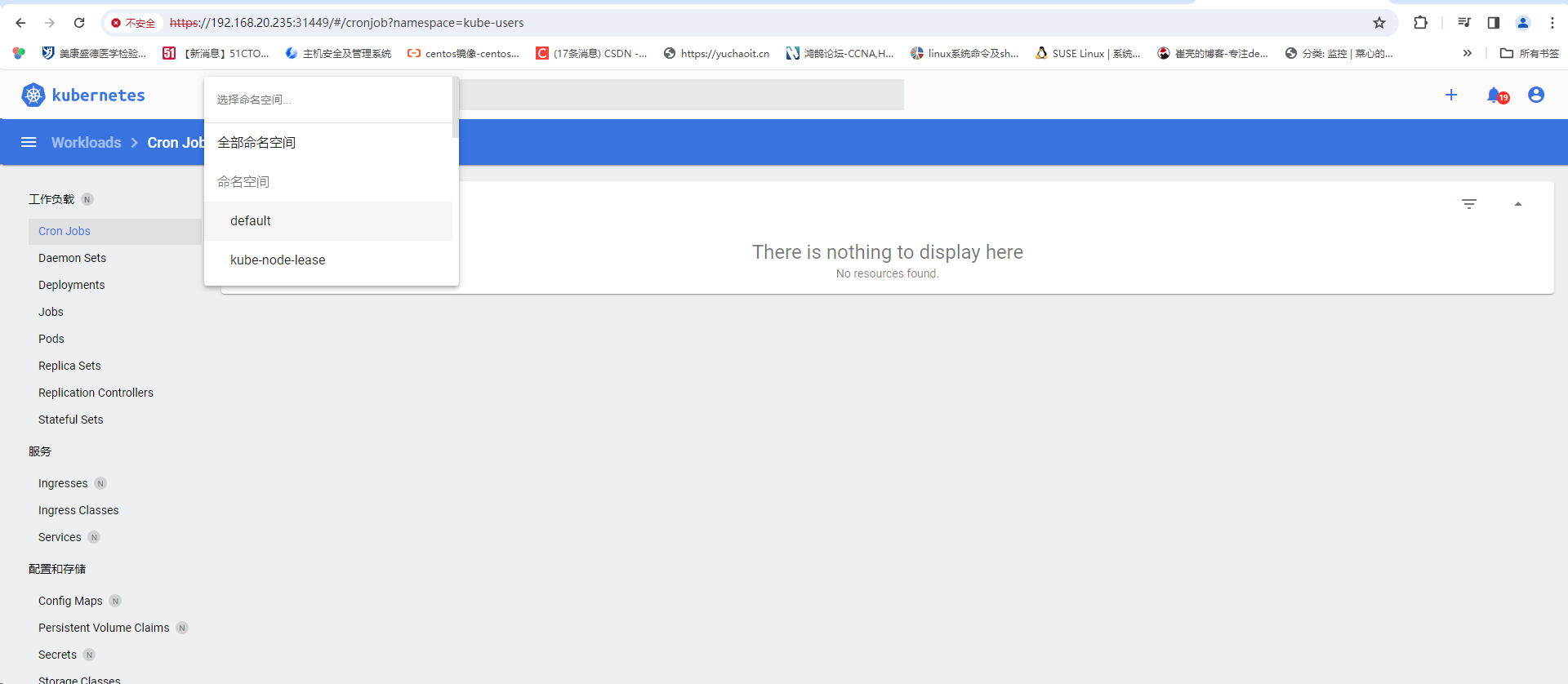The height and width of the screenshot is (684, 1568).
Task: Open the browser extensions puzzle icon
Action: pyautogui.click(x=1421, y=23)
